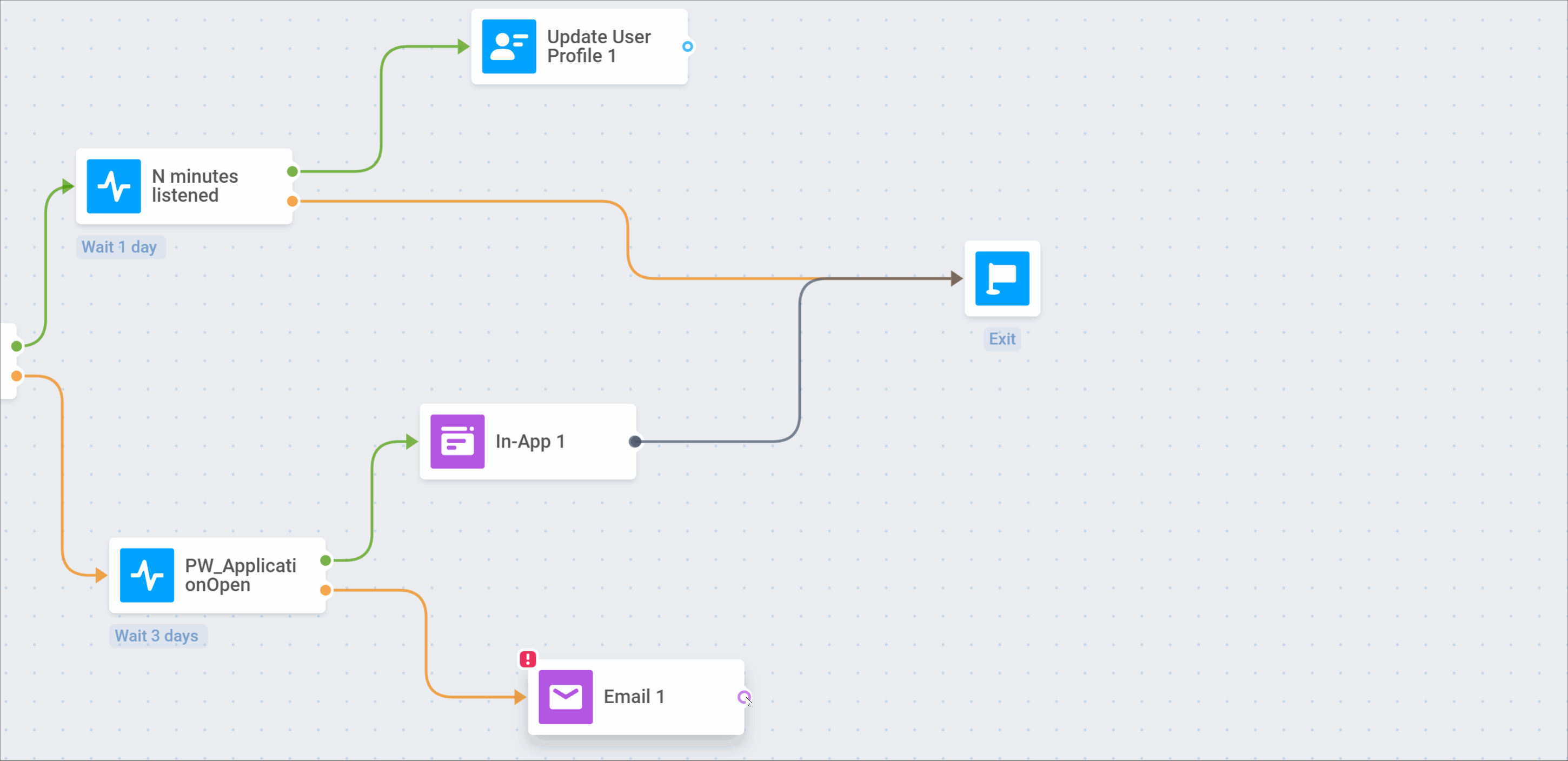Click the red error badge on Email 1
Image resolution: width=1568 pixels, height=761 pixels.
click(x=528, y=659)
